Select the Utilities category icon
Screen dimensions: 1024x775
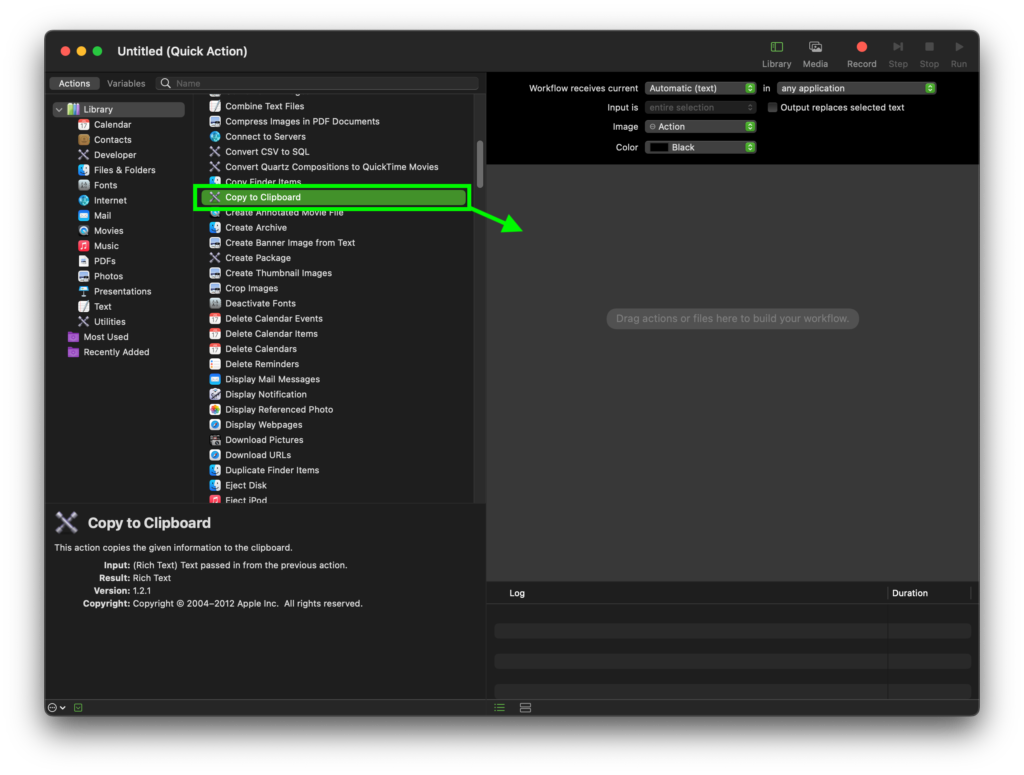84,322
